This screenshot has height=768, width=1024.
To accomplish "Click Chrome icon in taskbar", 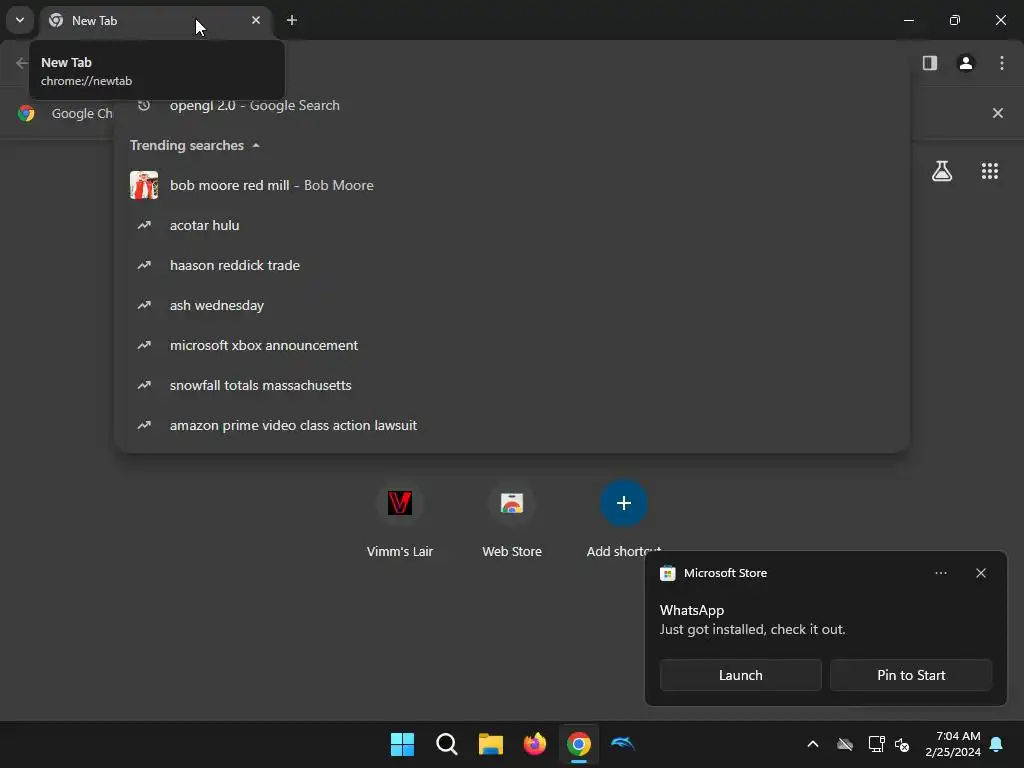I will [x=579, y=744].
